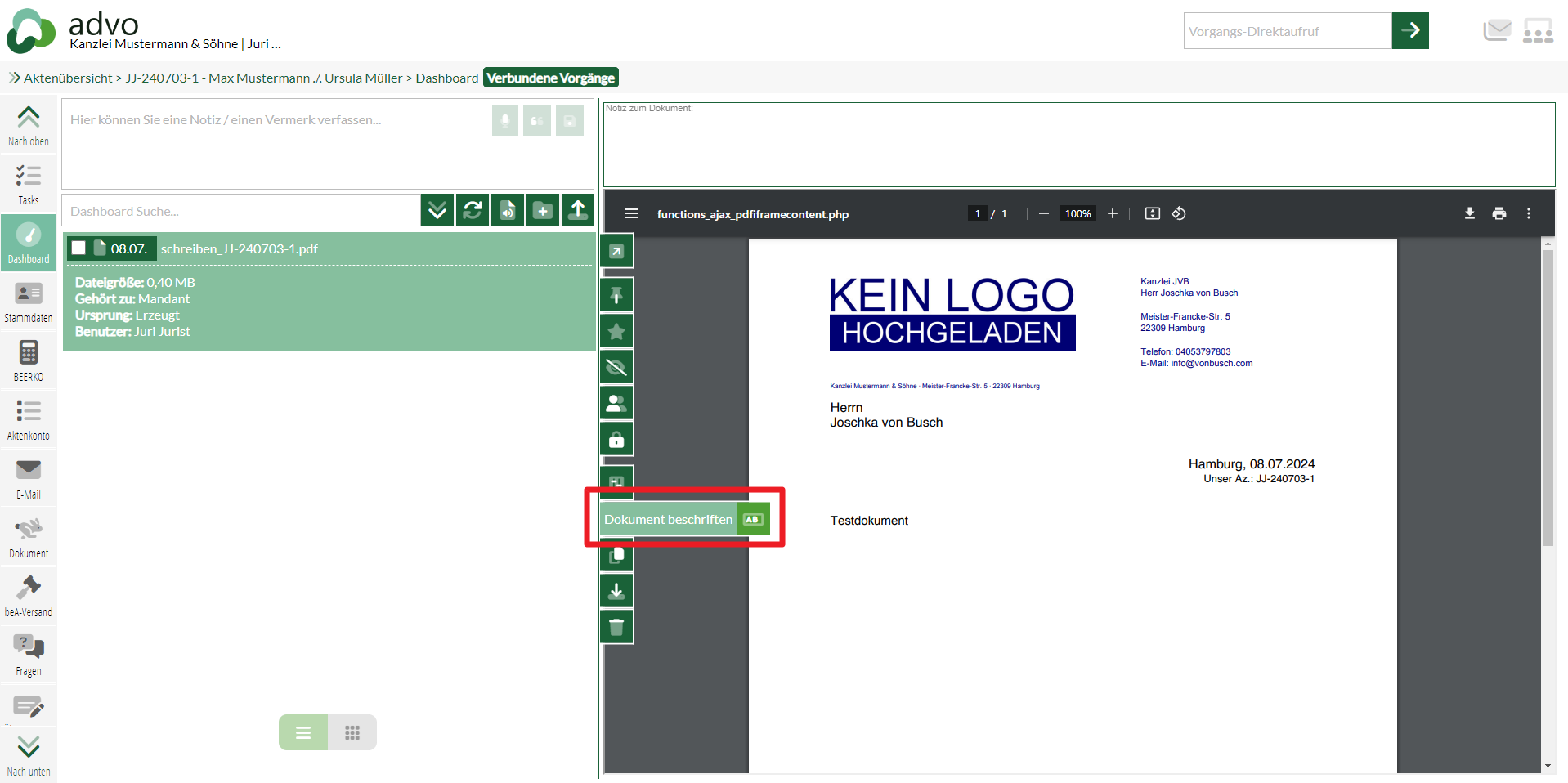Open the beA-Versand sidebar section
This screenshot has height=783, width=1568.
point(29,597)
